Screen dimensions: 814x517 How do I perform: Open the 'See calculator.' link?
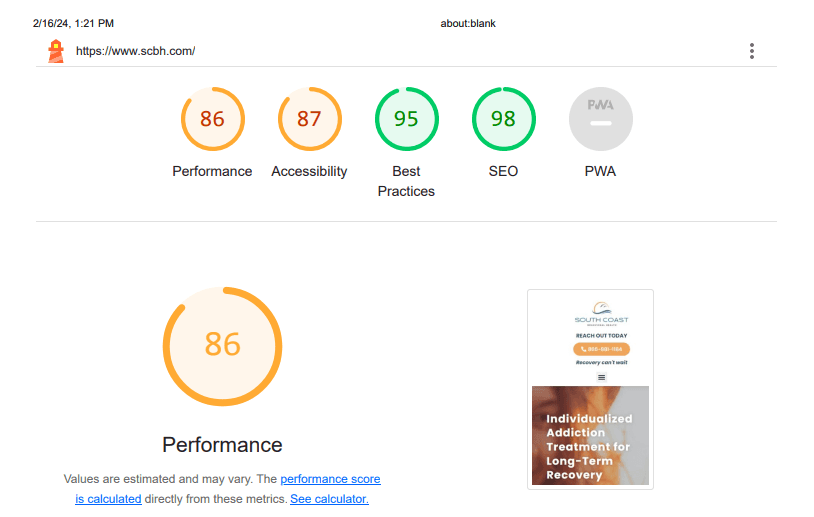[x=329, y=499]
